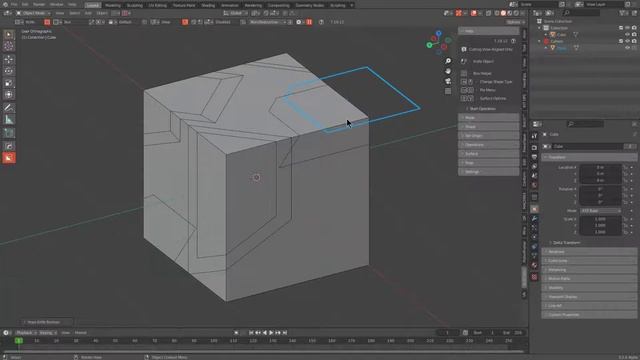Open the XYZ Euler rotation mode dropdown
This screenshot has height=360, width=640.
[x=600, y=211]
